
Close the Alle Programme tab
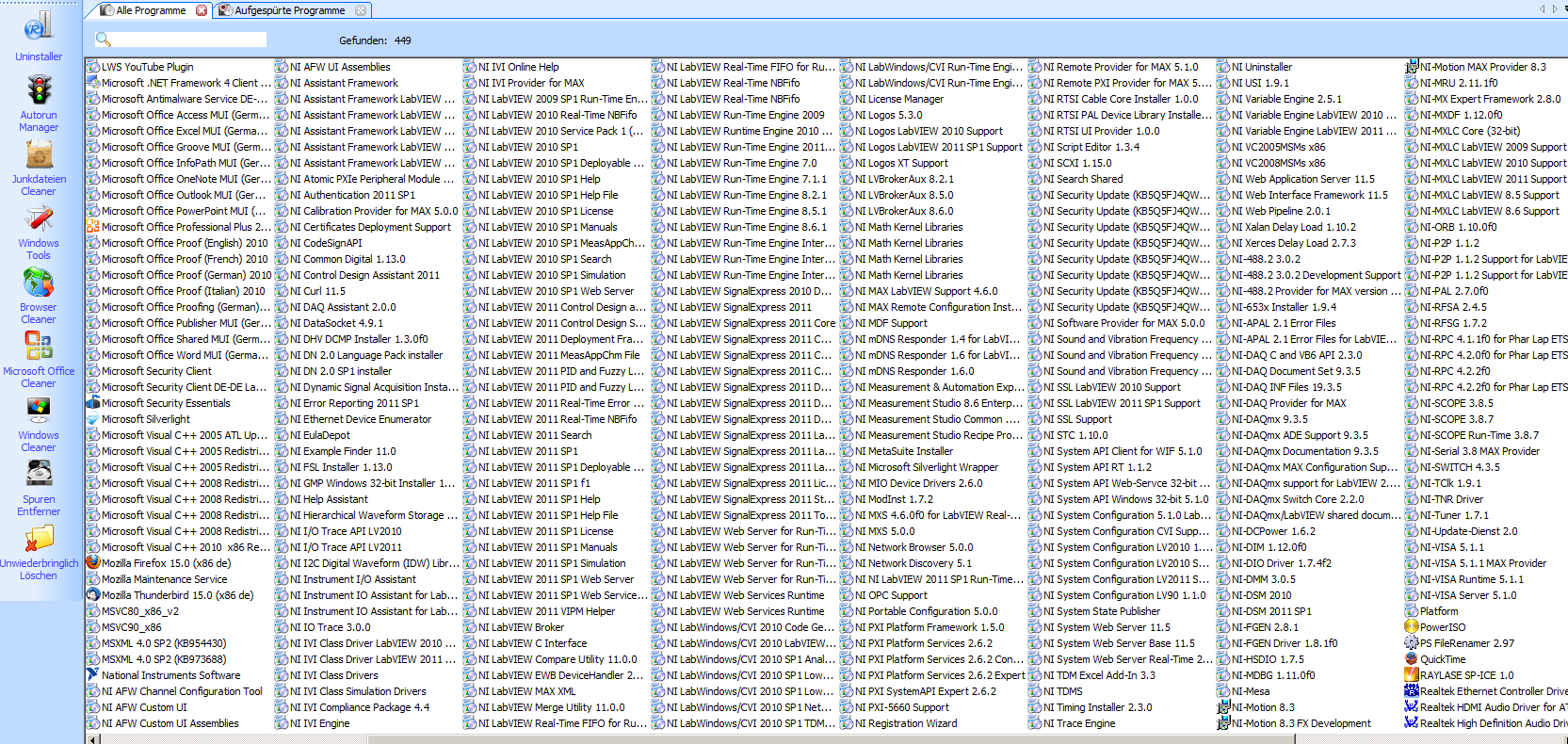click(202, 10)
